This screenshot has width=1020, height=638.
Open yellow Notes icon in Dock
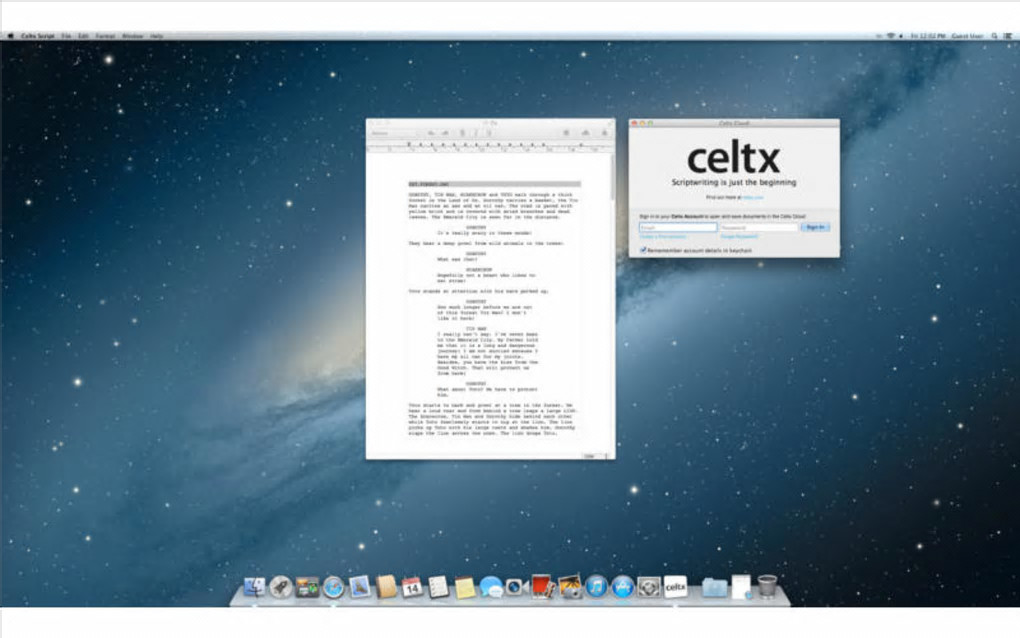[x=465, y=587]
